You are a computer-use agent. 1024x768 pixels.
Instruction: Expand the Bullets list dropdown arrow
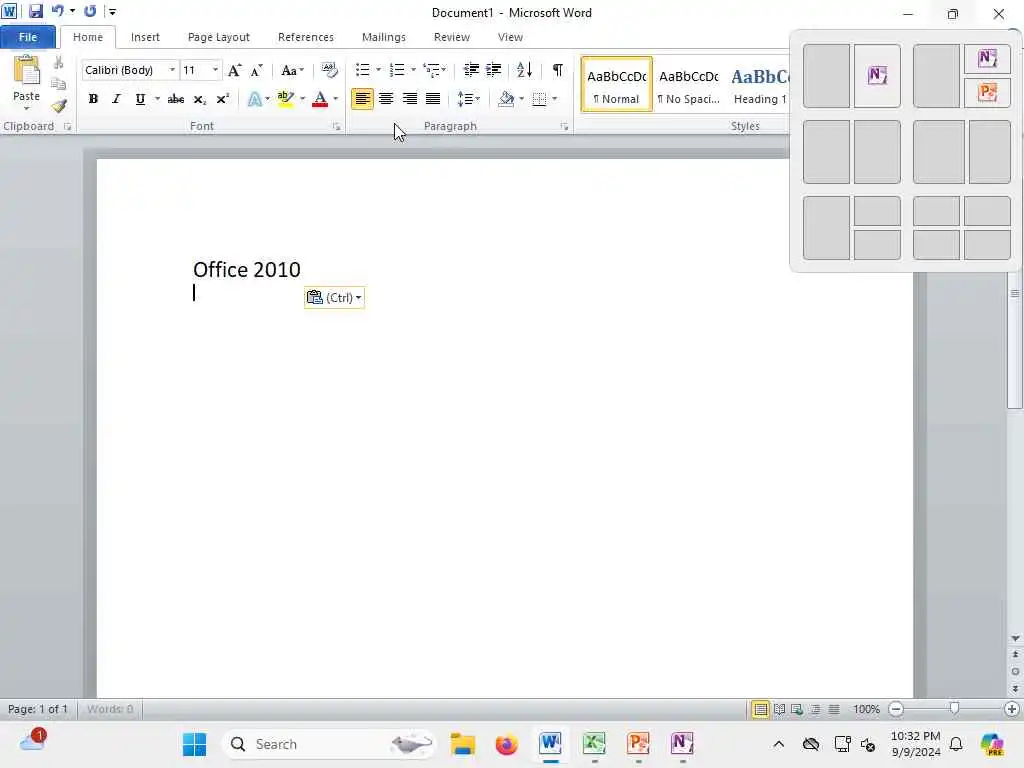(378, 70)
